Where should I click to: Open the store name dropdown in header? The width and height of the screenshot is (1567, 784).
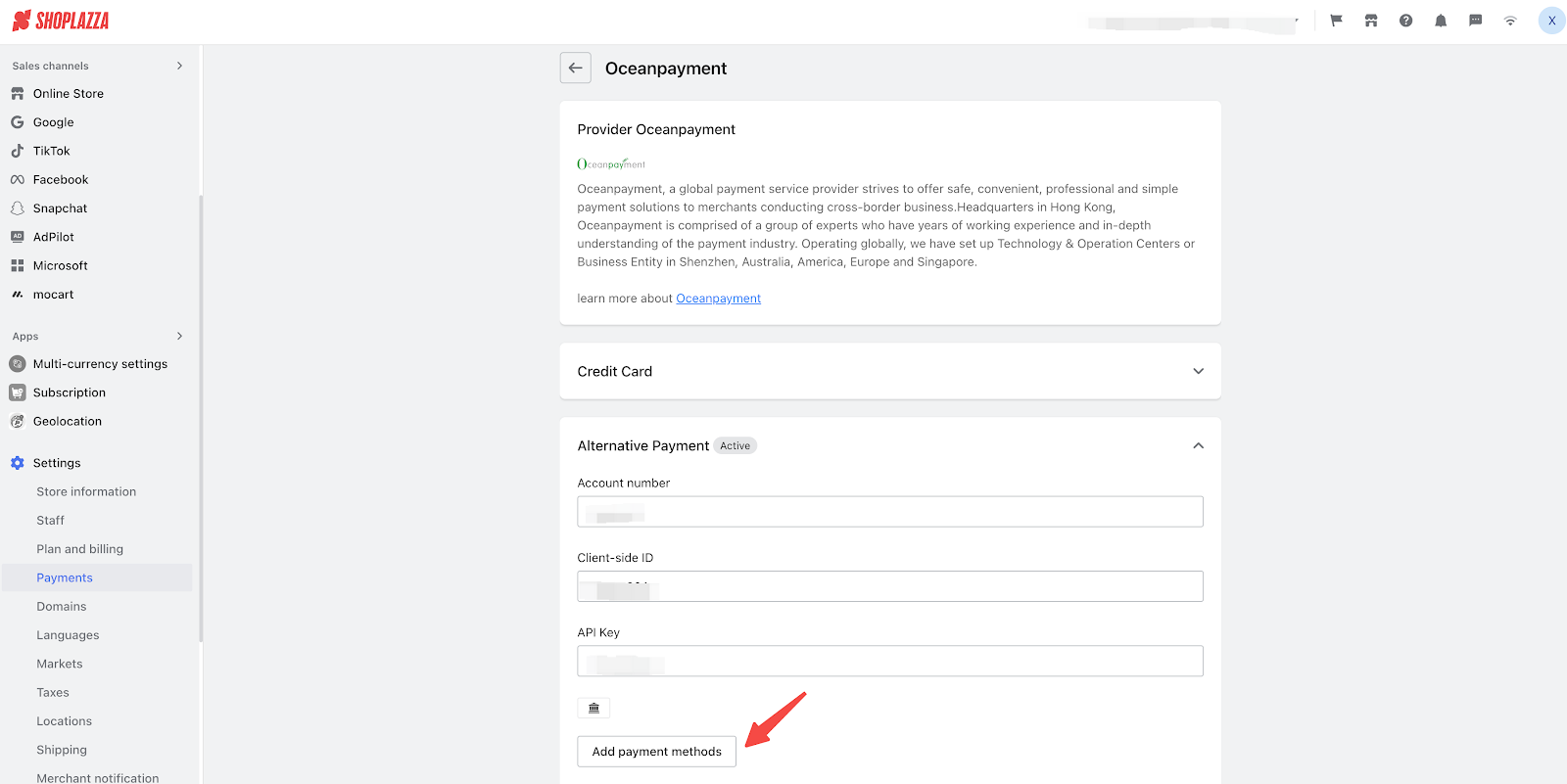point(1195,21)
